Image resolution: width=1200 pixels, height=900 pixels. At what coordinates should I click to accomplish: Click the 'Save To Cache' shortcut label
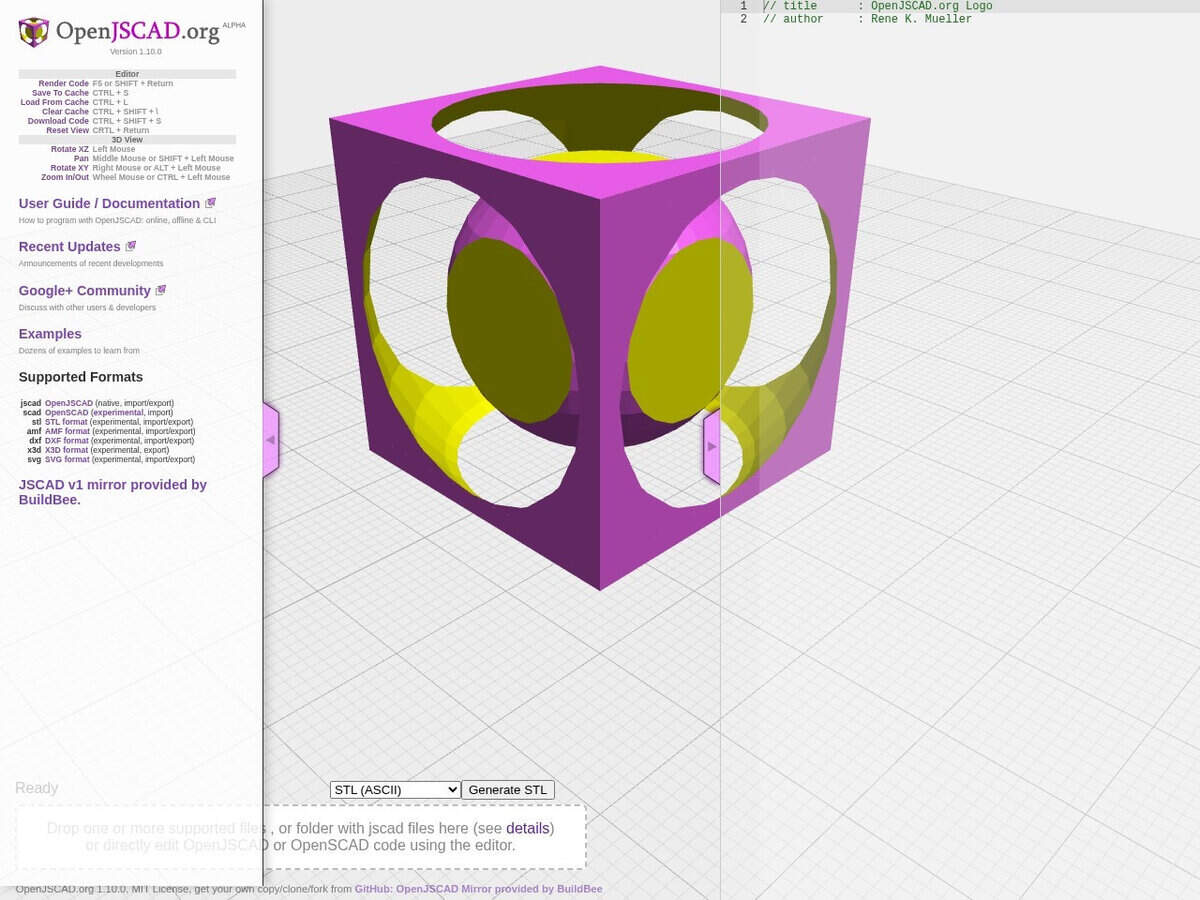[x=60, y=93]
